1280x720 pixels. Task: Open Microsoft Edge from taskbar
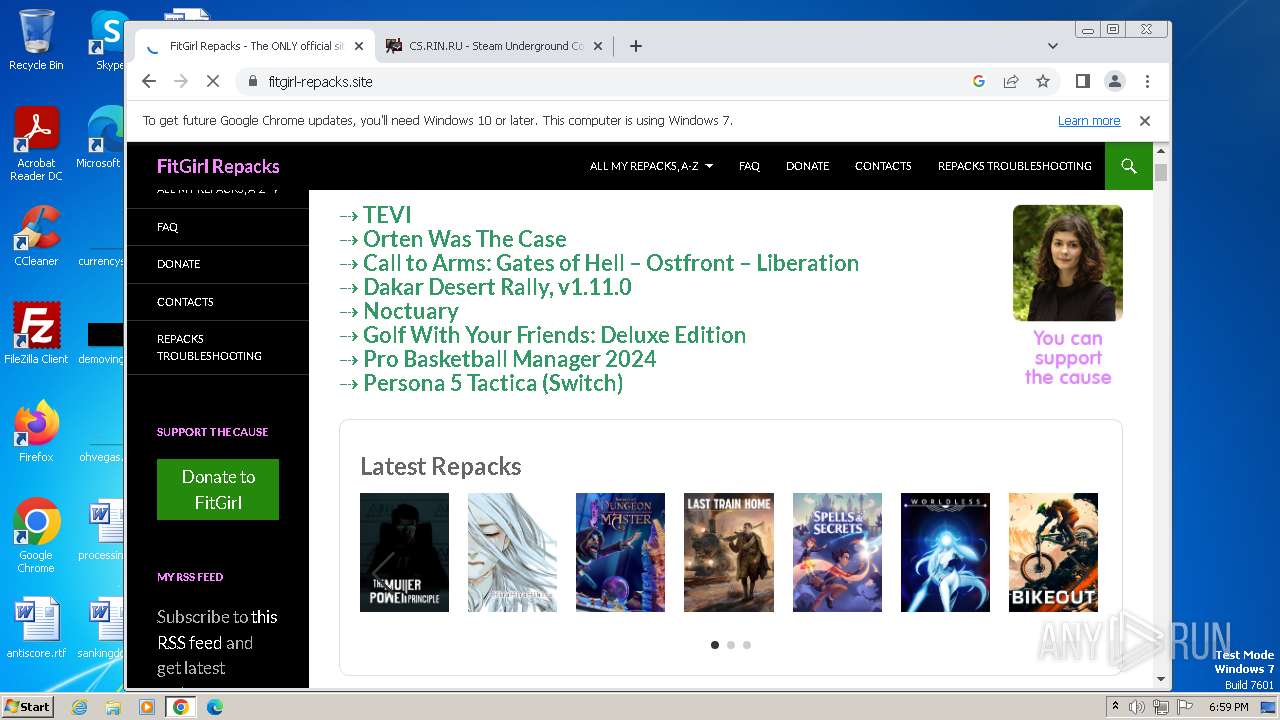tap(214, 707)
